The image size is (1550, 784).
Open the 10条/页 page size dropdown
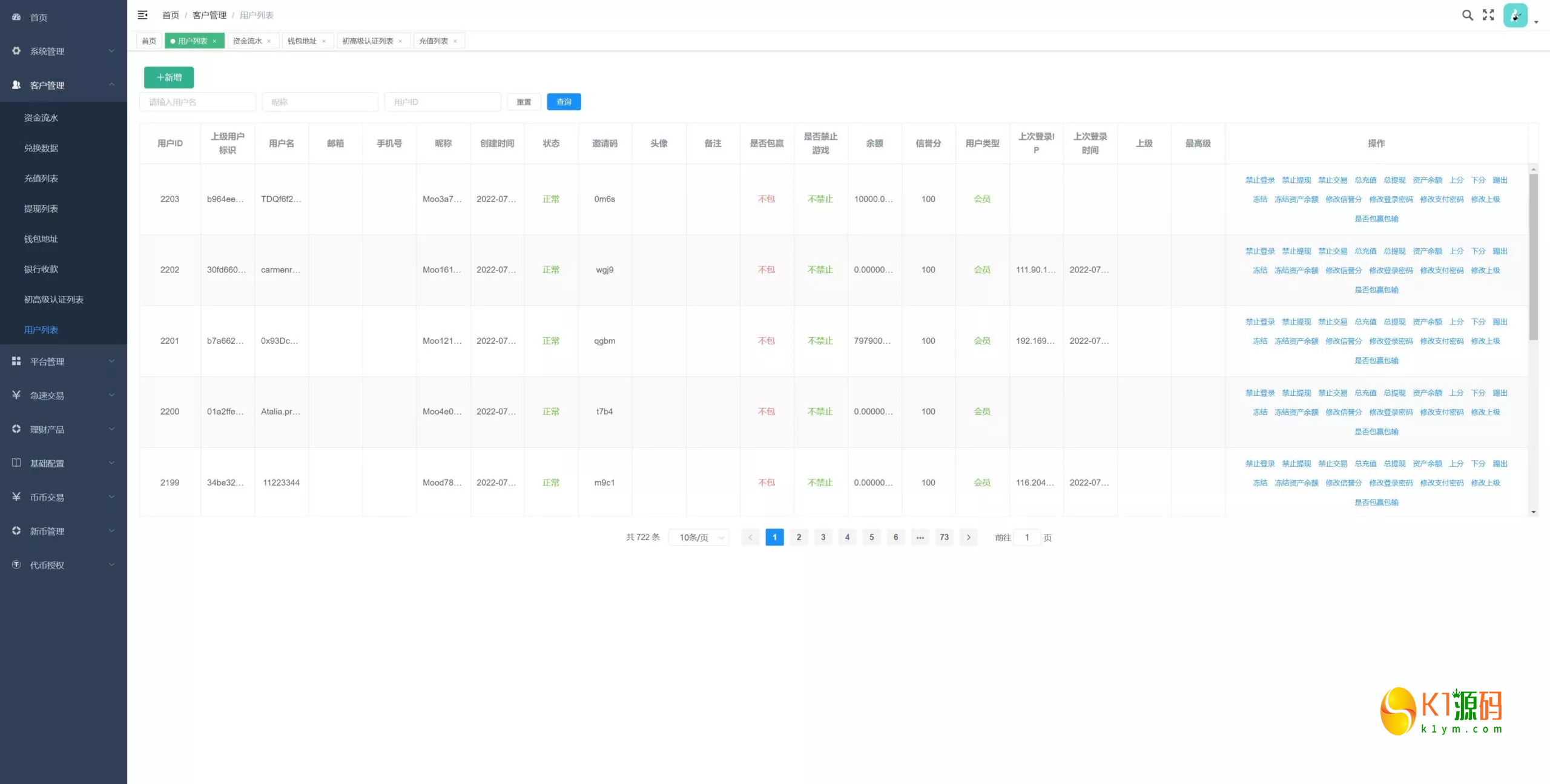(699, 537)
